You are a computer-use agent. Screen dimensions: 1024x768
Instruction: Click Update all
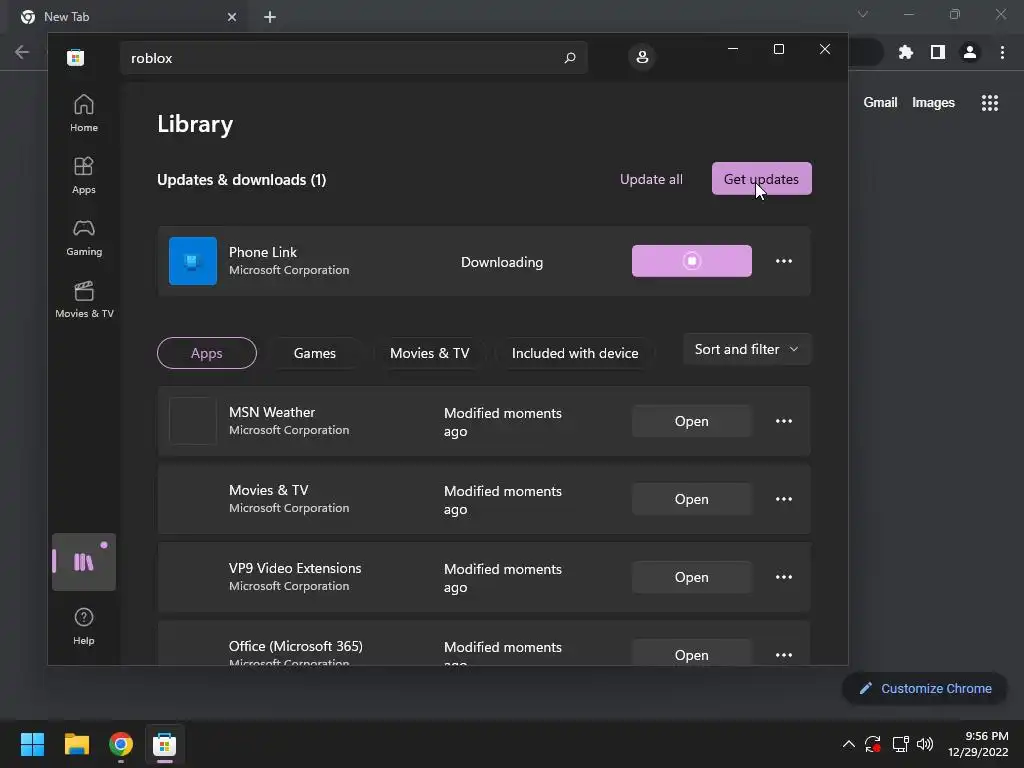(651, 179)
